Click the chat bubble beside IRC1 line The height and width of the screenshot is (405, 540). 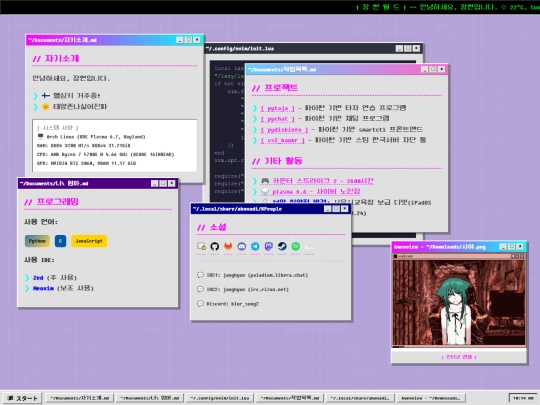[200, 275]
